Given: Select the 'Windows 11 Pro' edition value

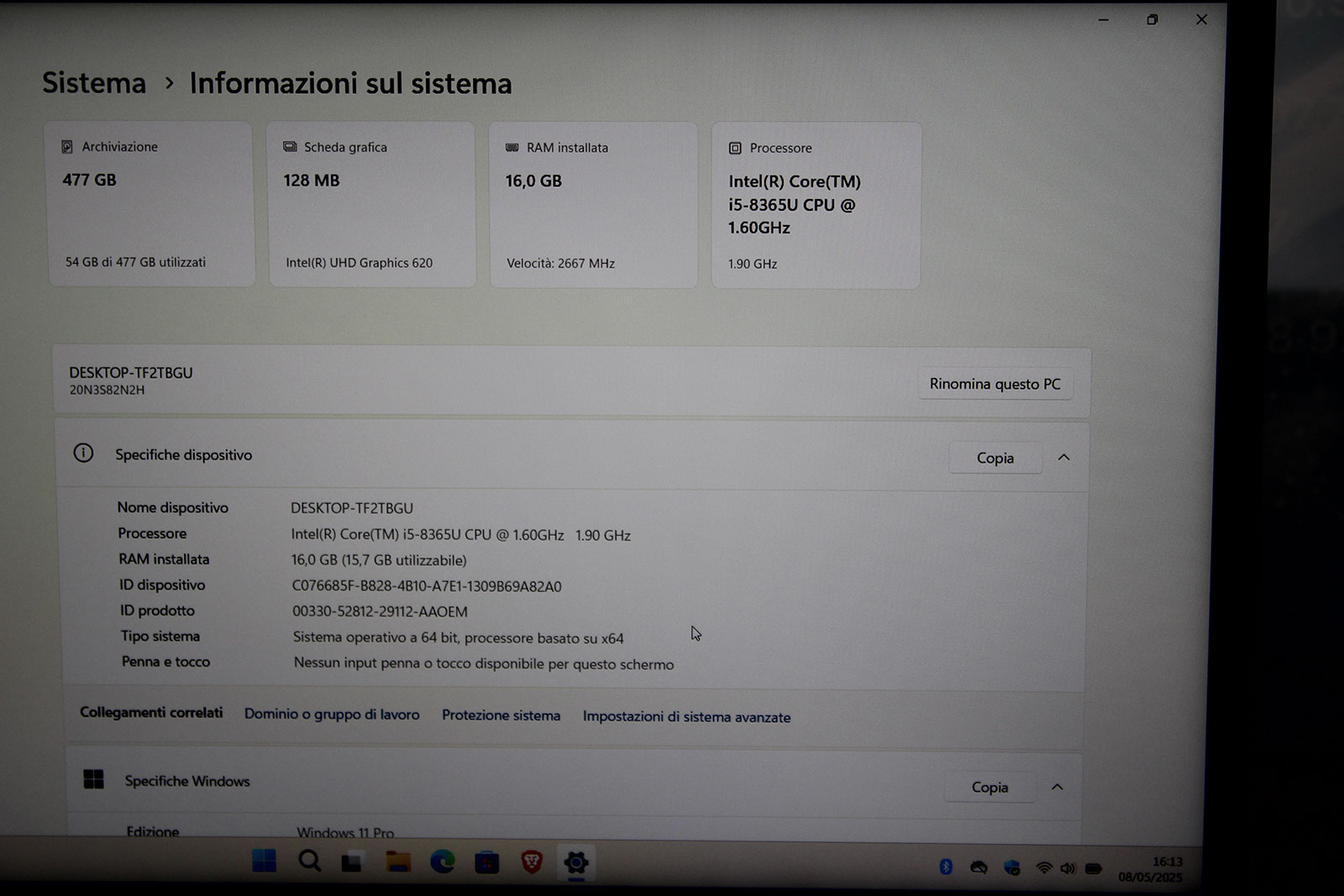Looking at the screenshot, I should click(x=345, y=832).
